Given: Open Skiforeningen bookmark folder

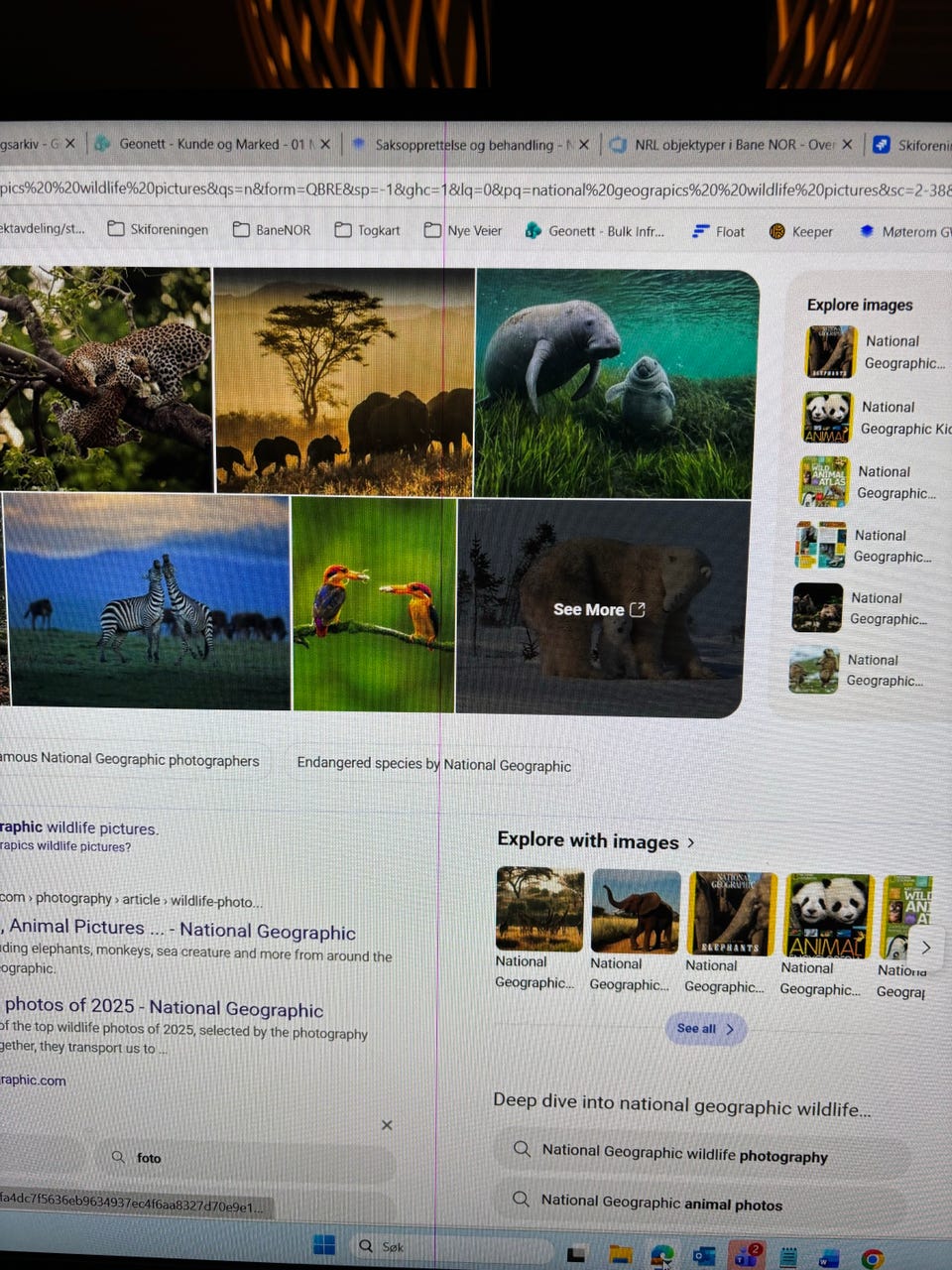Looking at the screenshot, I should coord(158,229).
